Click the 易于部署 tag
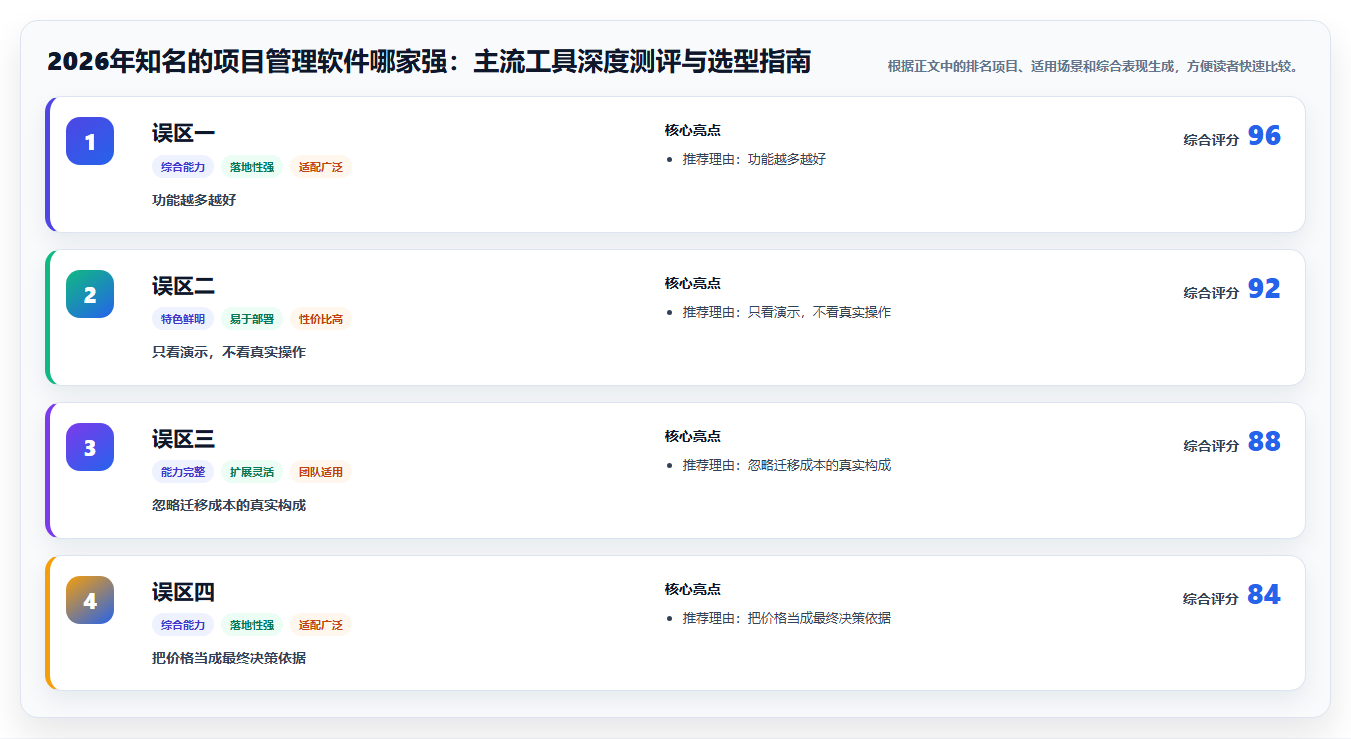 (x=252, y=320)
